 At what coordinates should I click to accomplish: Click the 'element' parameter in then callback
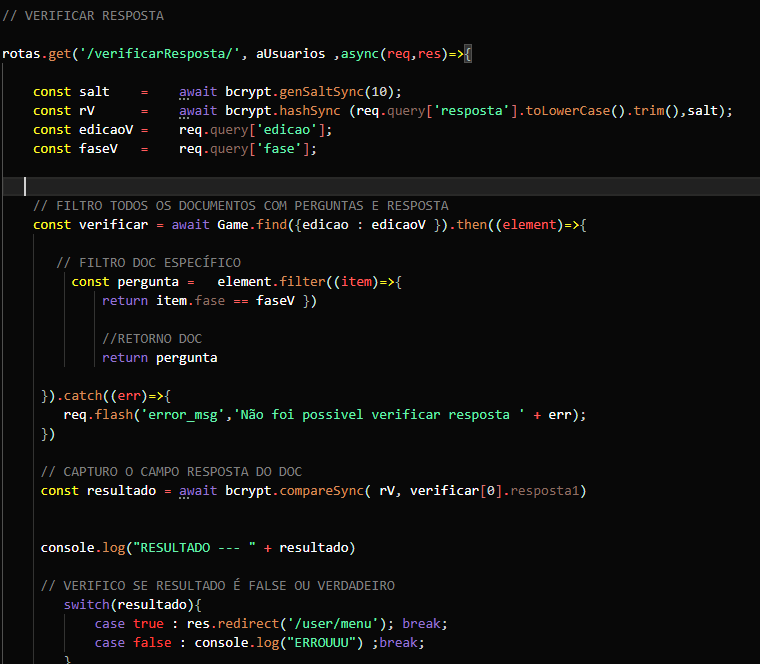[529, 225]
